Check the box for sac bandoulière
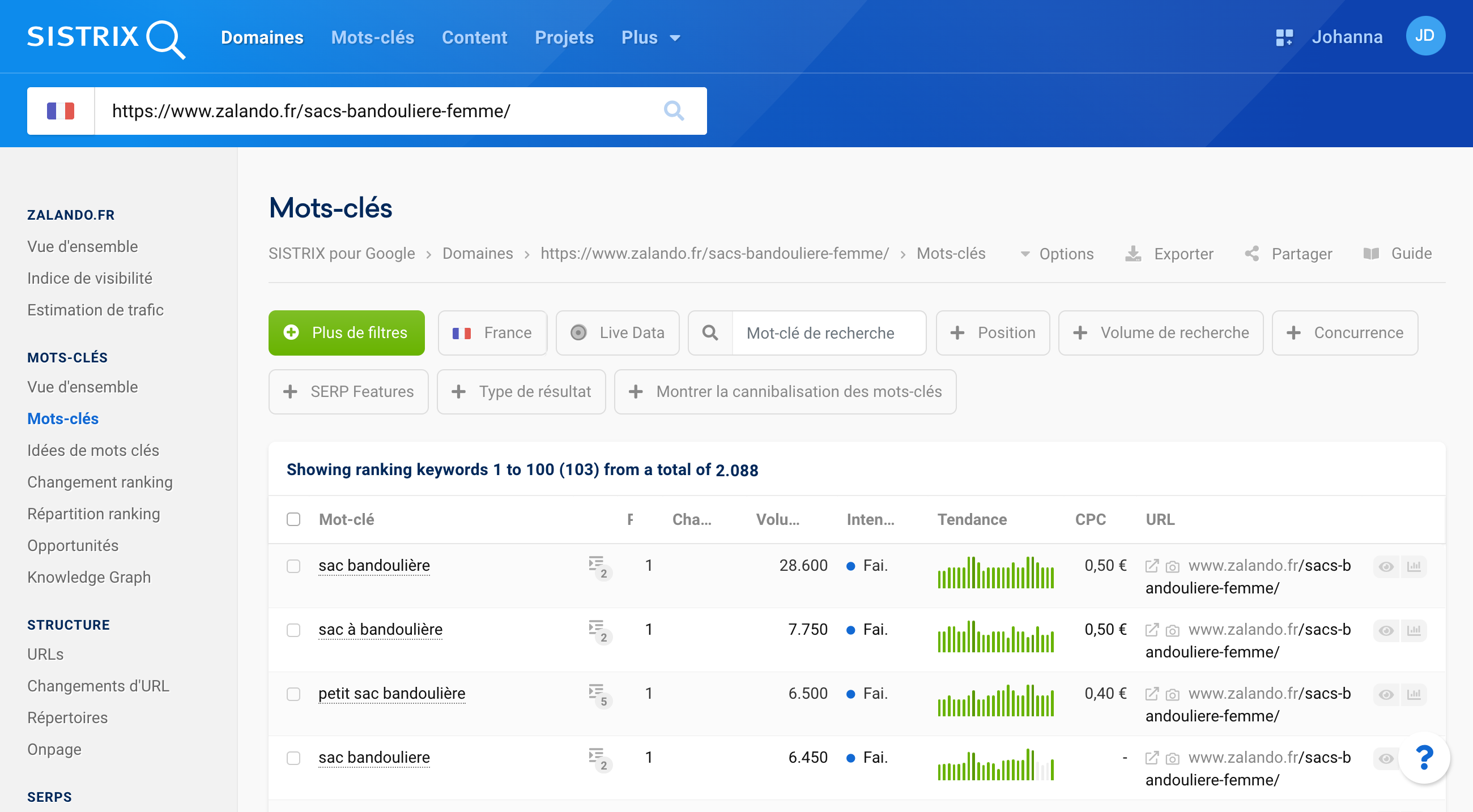 pyautogui.click(x=293, y=566)
